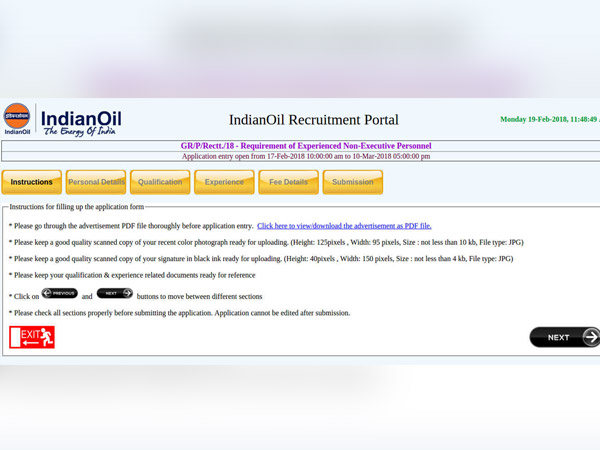Click the color photograph upload instruction line
The width and height of the screenshot is (600, 450).
click(x=266, y=242)
